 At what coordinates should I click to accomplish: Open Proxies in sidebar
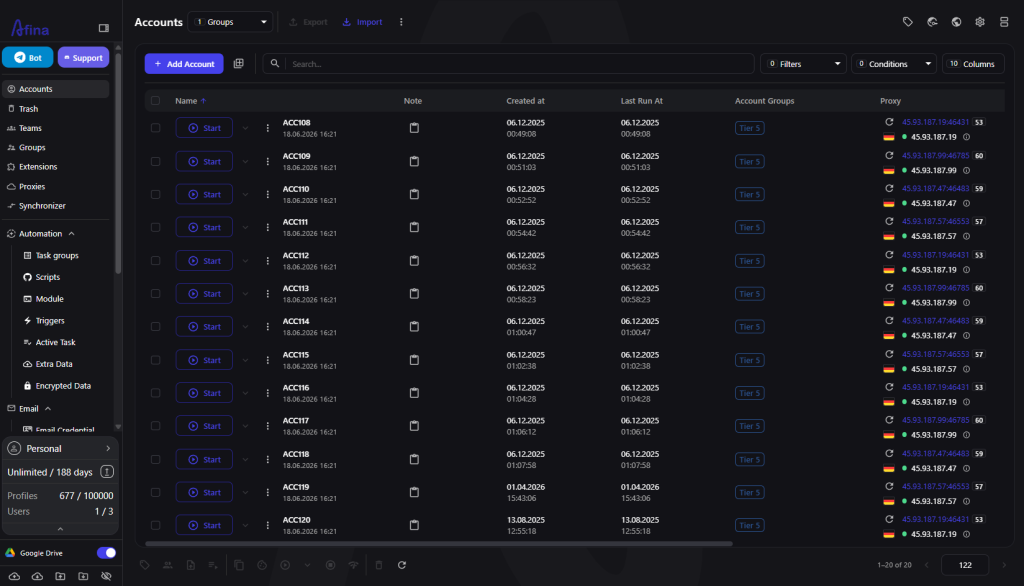(x=55, y=186)
